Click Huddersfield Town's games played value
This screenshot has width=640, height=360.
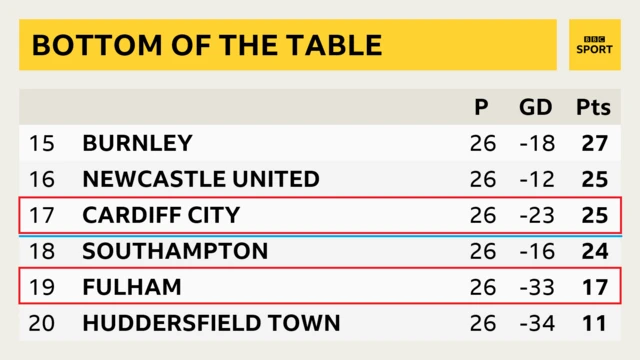pyautogui.click(x=483, y=323)
